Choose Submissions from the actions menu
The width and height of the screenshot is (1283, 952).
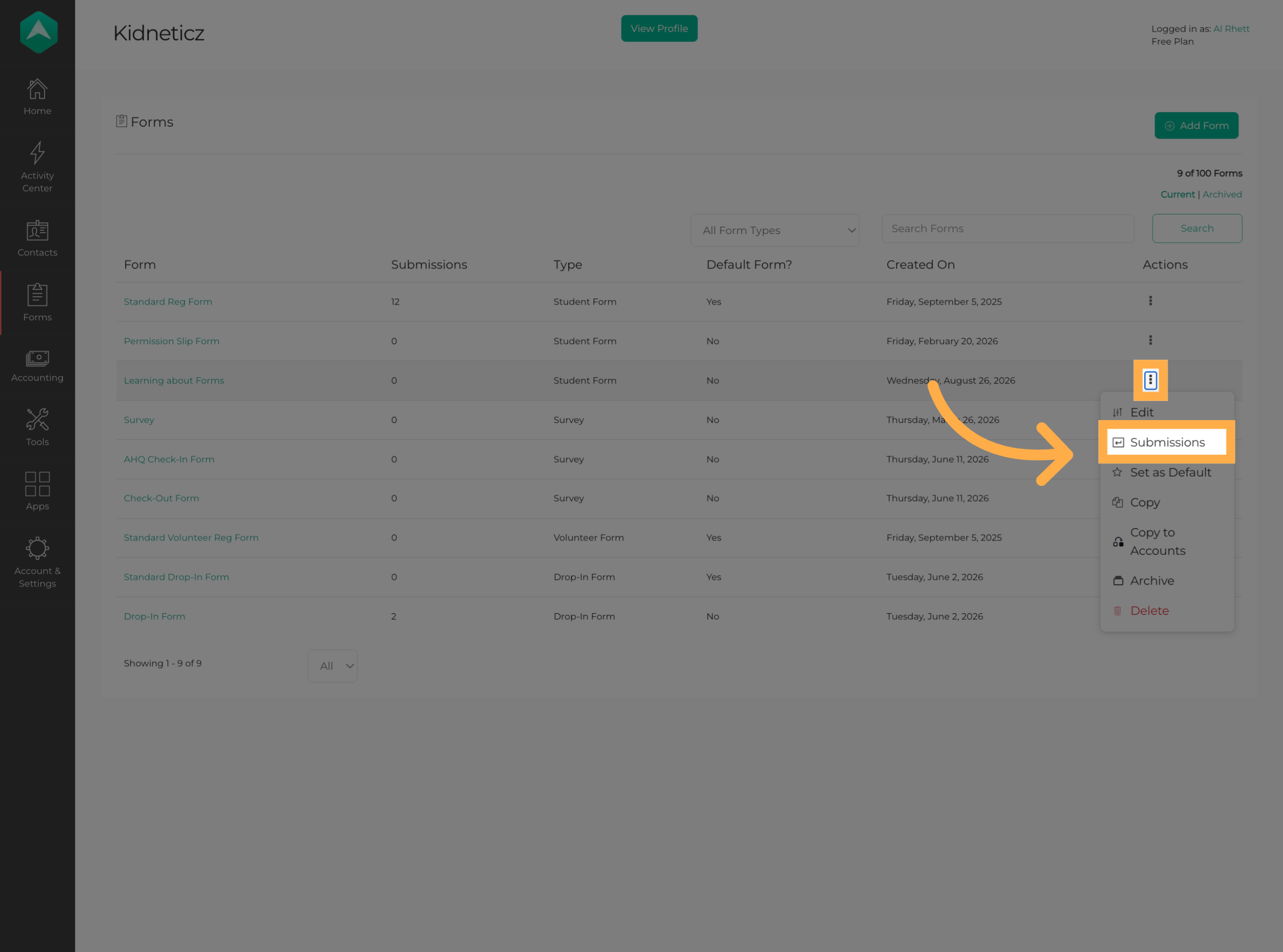coord(1166,443)
